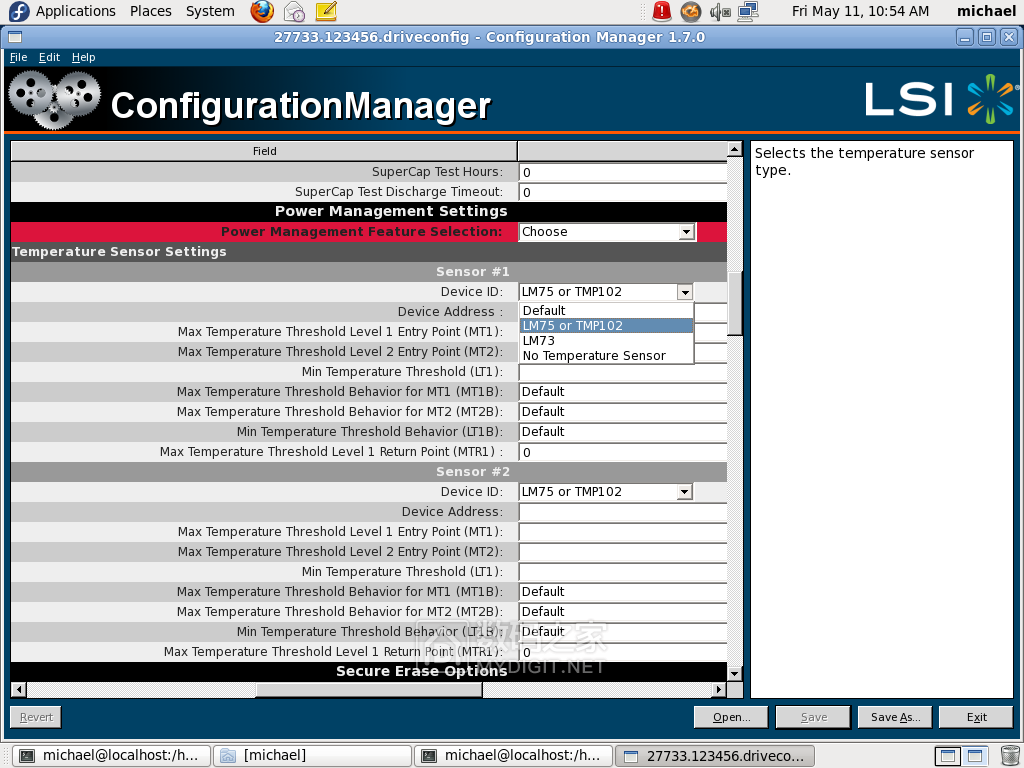
Task: Open the Edit menu
Action: [x=49, y=57]
